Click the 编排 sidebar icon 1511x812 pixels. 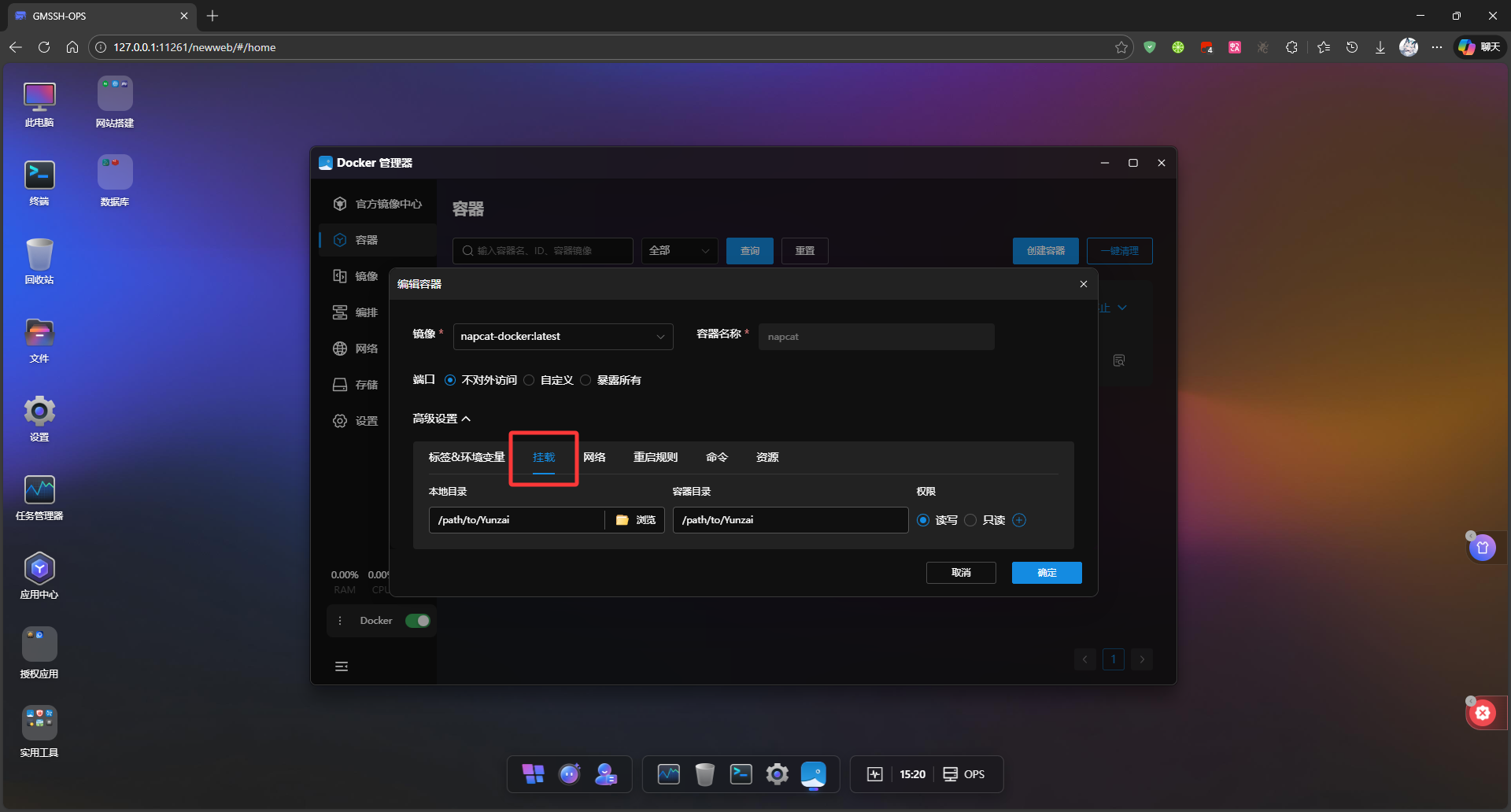[340, 312]
